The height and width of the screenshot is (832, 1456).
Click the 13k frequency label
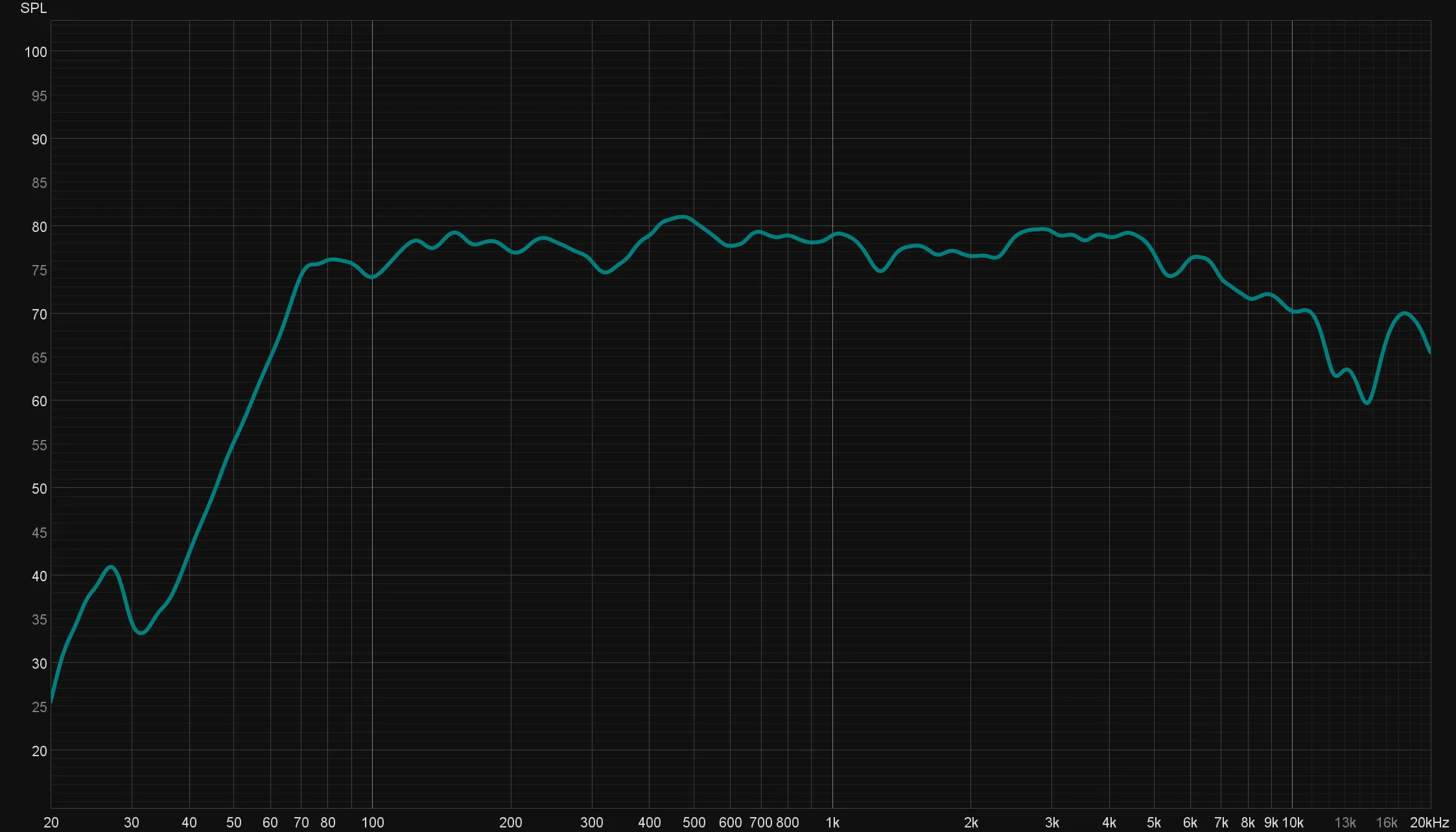coord(1345,822)
